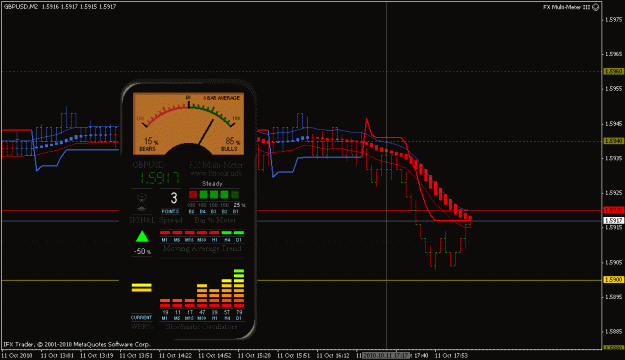Select the white 1.5917 current price tag

click(613, 220)
